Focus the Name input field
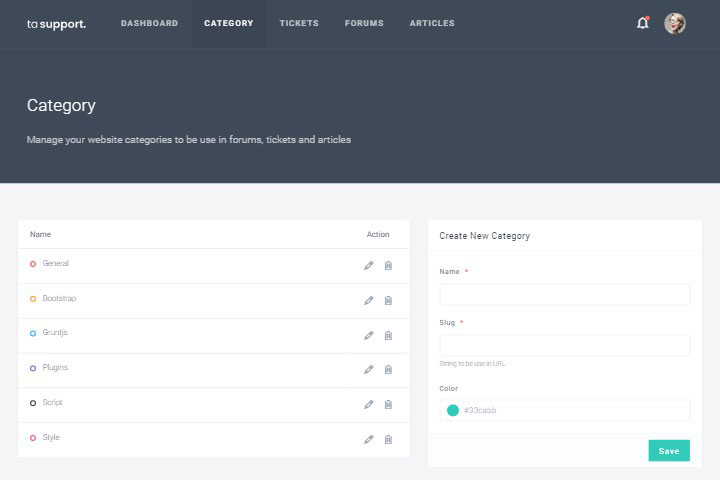Viewport: 720px width, 480px height. 564,294
